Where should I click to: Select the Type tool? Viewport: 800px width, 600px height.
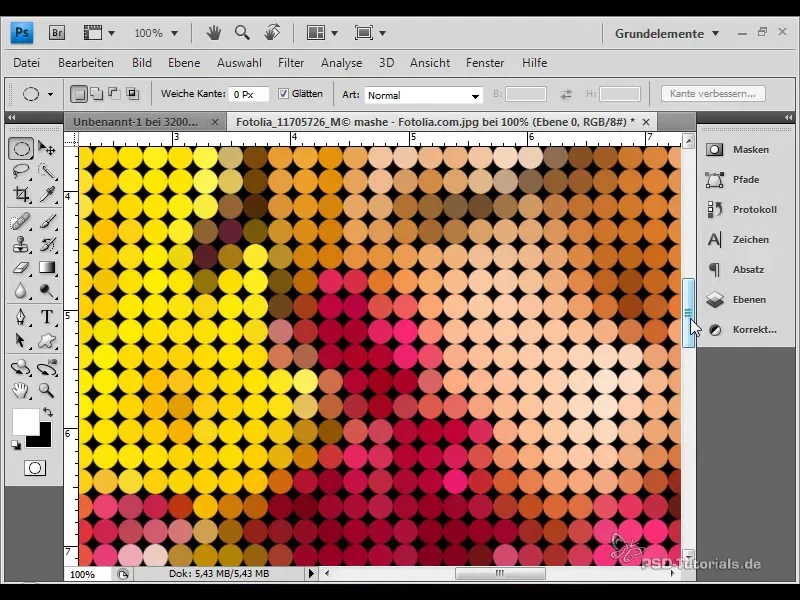pos(47,317)
